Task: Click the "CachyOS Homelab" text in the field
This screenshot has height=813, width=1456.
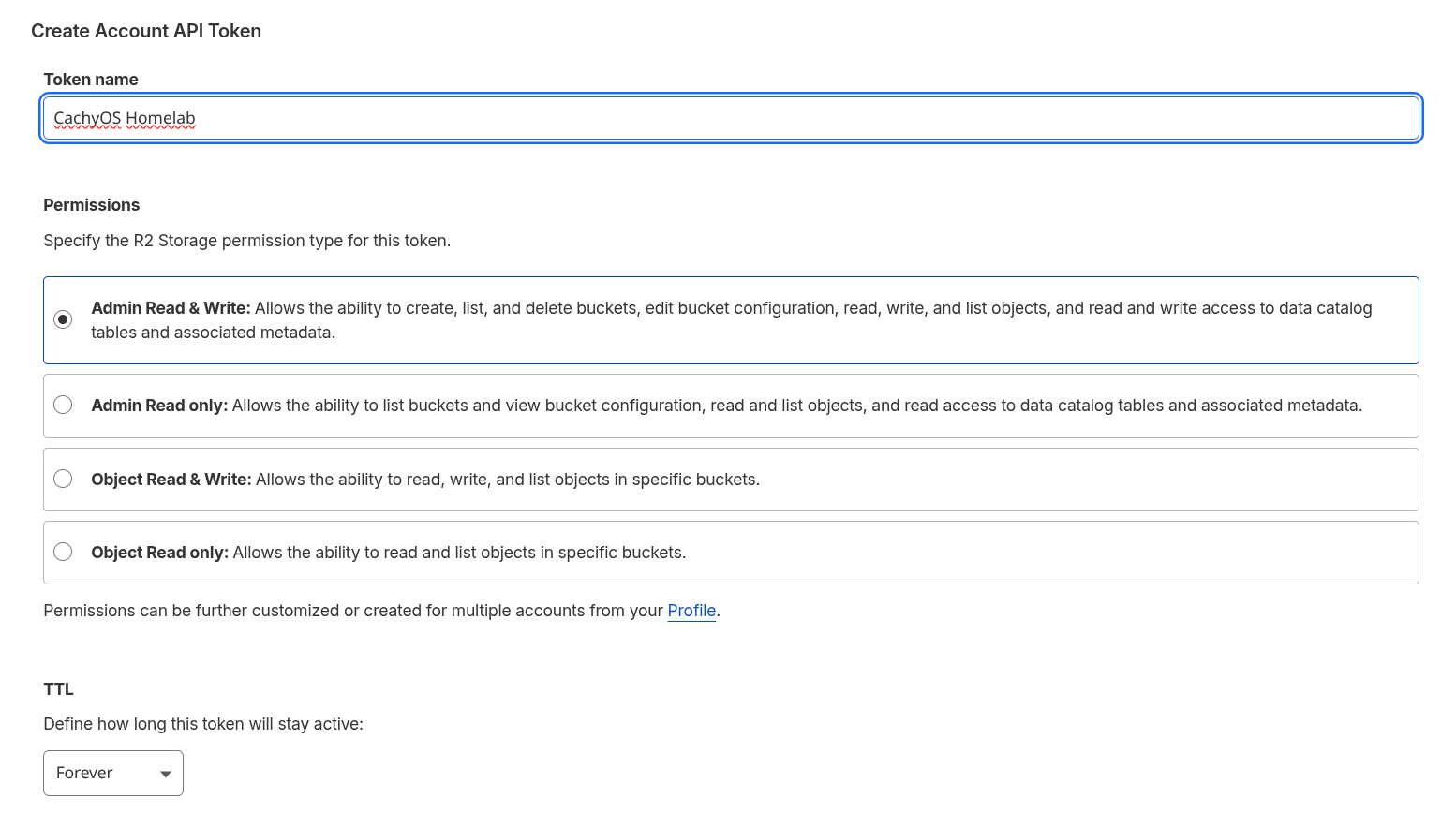Action: tap(125, 118)
